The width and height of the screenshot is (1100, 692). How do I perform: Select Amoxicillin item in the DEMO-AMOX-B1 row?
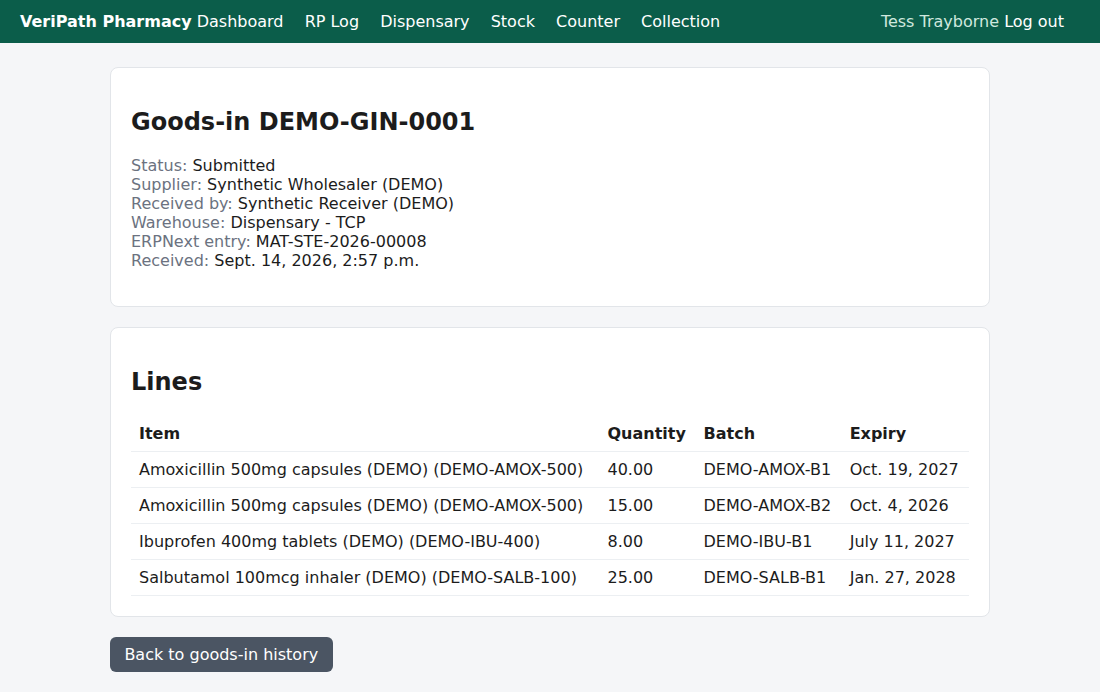tap(361, 470)
